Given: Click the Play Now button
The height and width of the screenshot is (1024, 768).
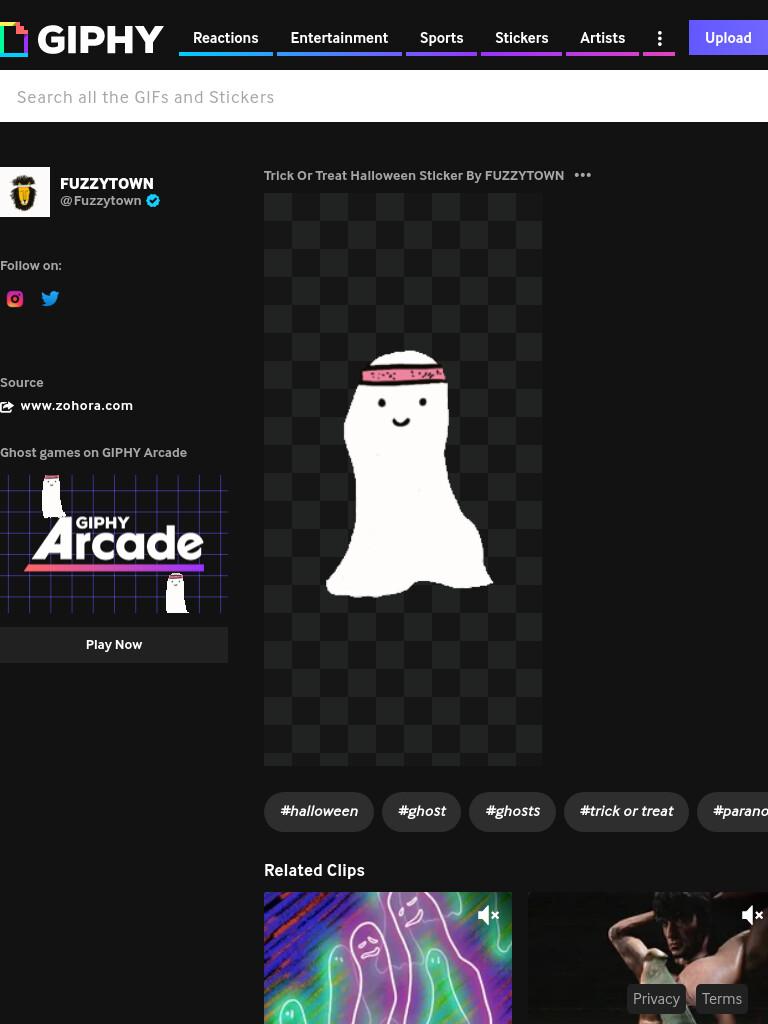Looking at the screenshot, I should (x=114, y=645).
